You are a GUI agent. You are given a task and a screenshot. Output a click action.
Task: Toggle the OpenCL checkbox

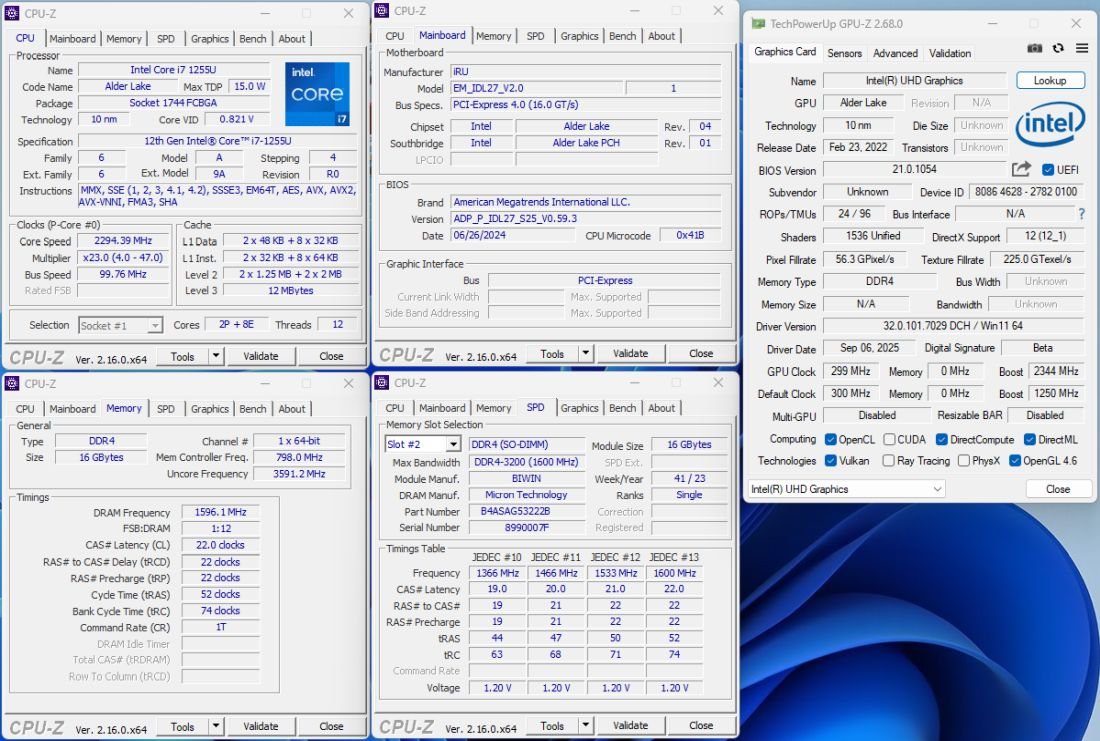tap(831, 439)
